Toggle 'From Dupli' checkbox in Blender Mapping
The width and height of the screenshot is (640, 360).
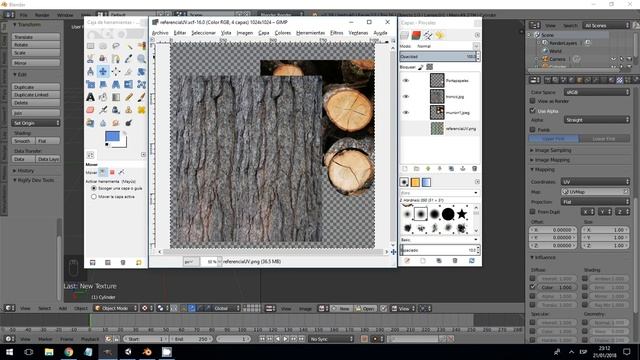(532, 211)
